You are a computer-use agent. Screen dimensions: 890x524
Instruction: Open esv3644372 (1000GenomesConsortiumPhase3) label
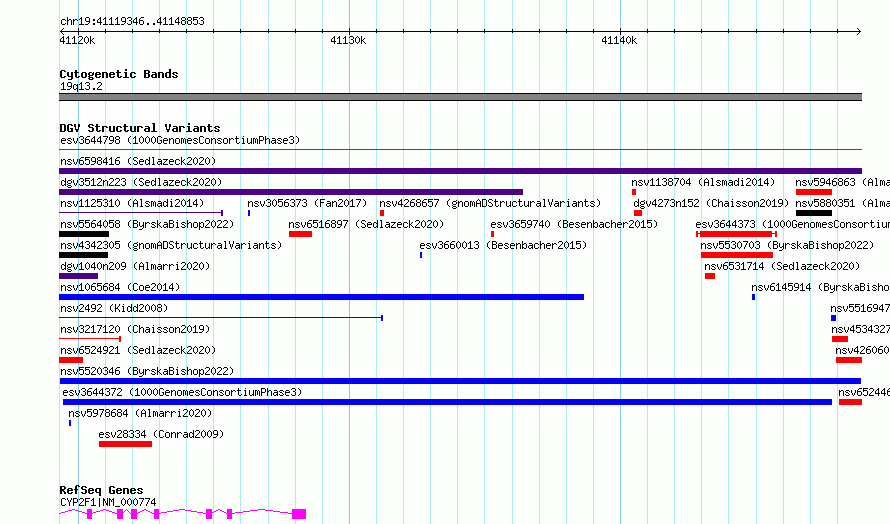point(182,392)
